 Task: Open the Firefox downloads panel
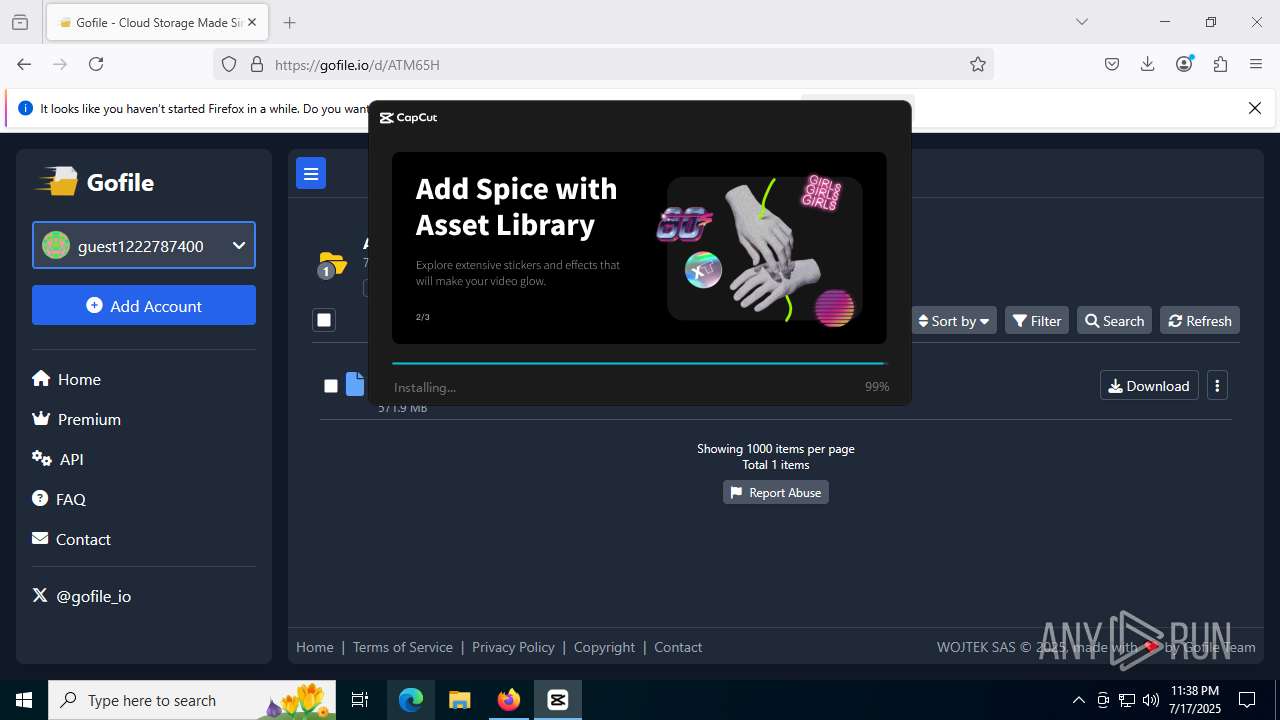[1148, 64]
